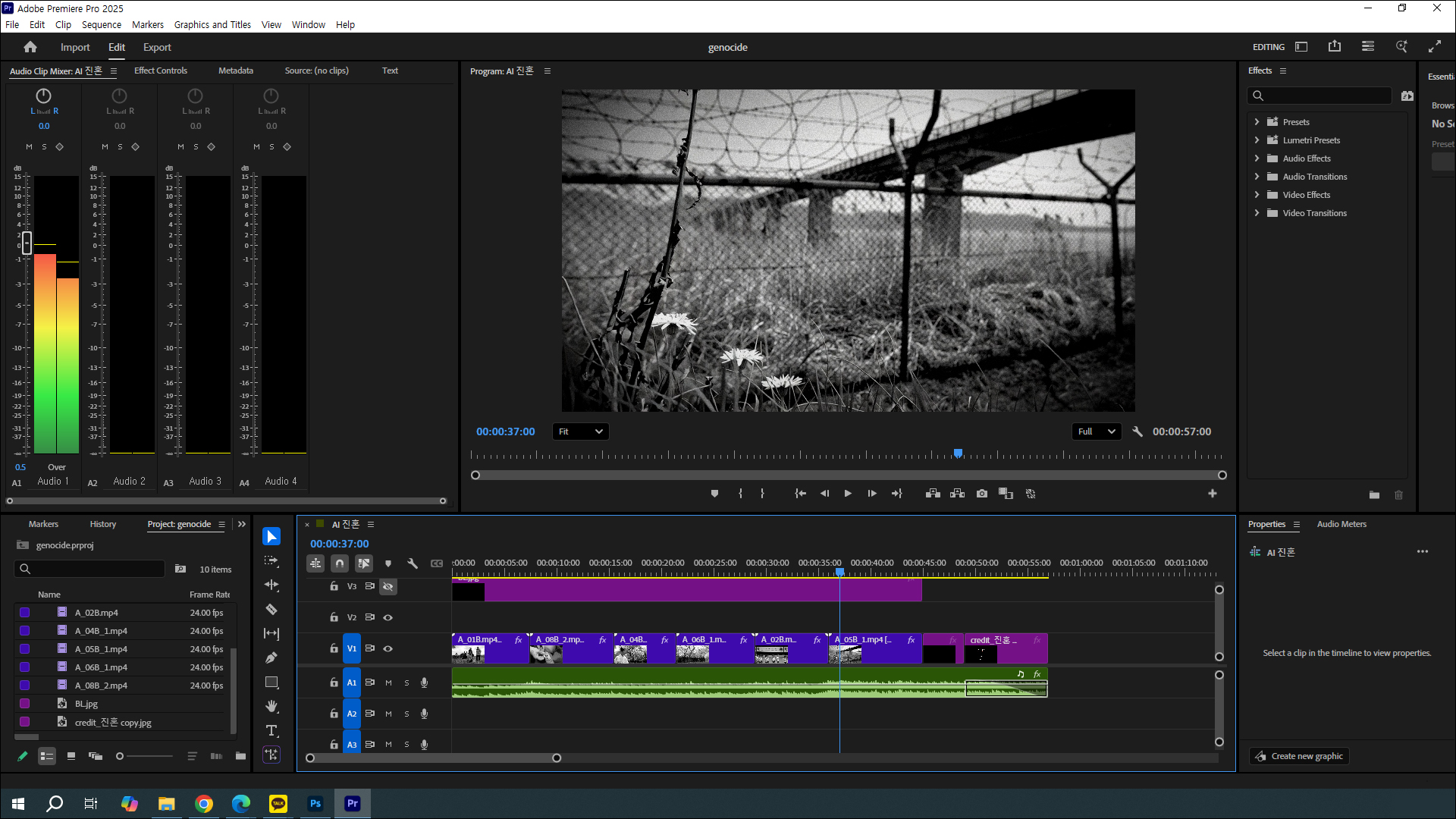The height and width of the screenshot is (819, 1456).
Task: Select the Razor tool
Action: (271, 610)
